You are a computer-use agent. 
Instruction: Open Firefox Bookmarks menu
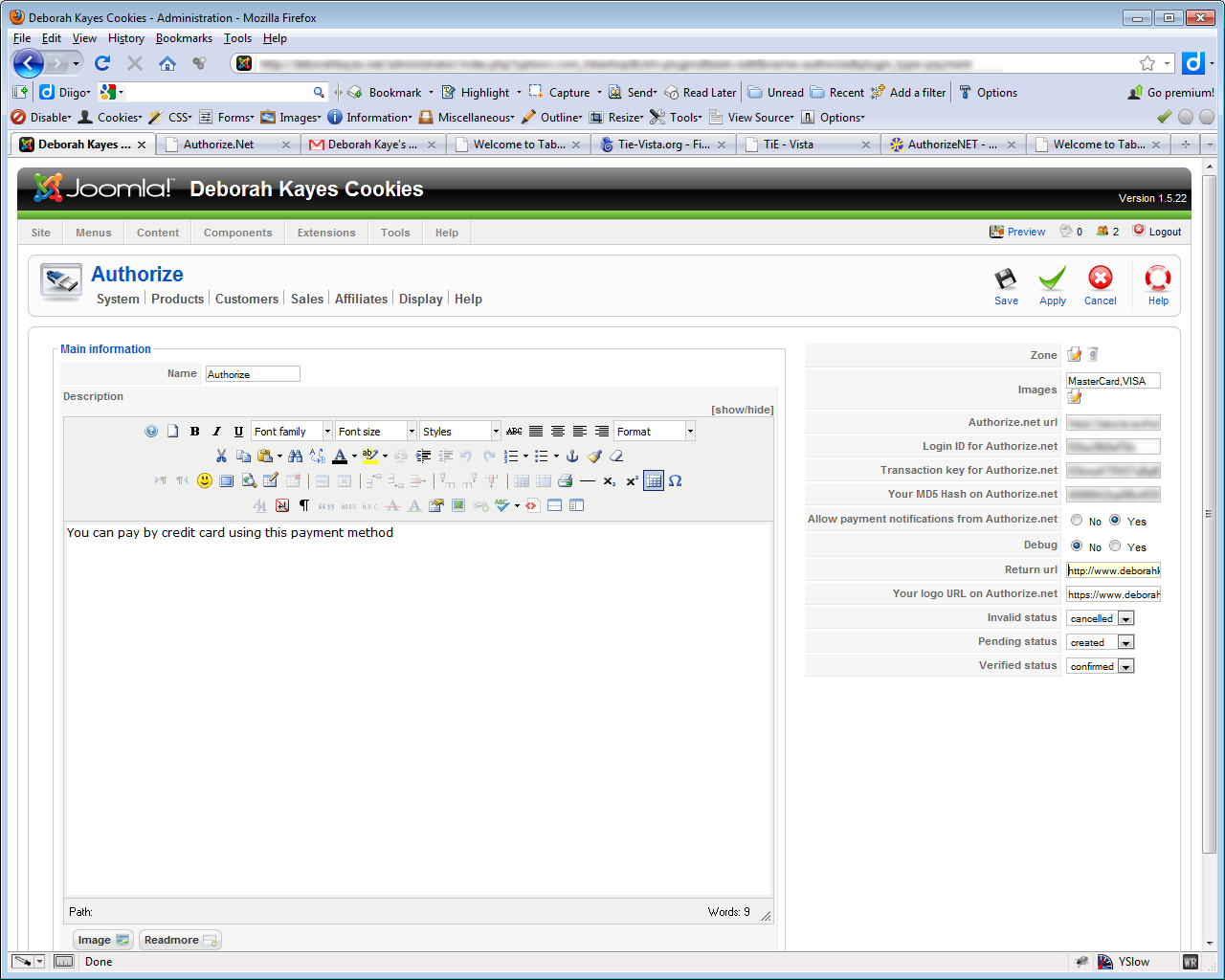tap(184, 38)
